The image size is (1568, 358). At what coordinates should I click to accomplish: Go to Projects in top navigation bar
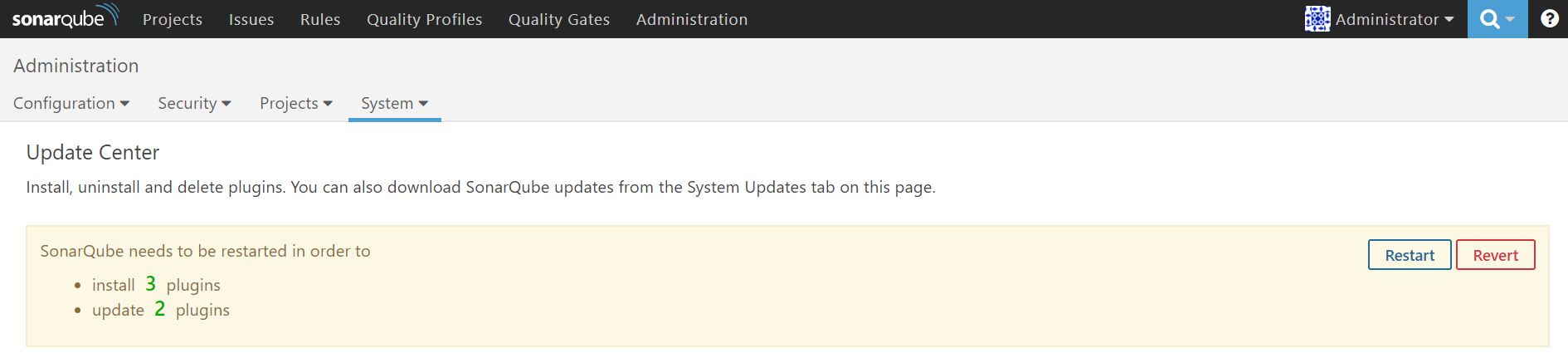click(173, 19)
